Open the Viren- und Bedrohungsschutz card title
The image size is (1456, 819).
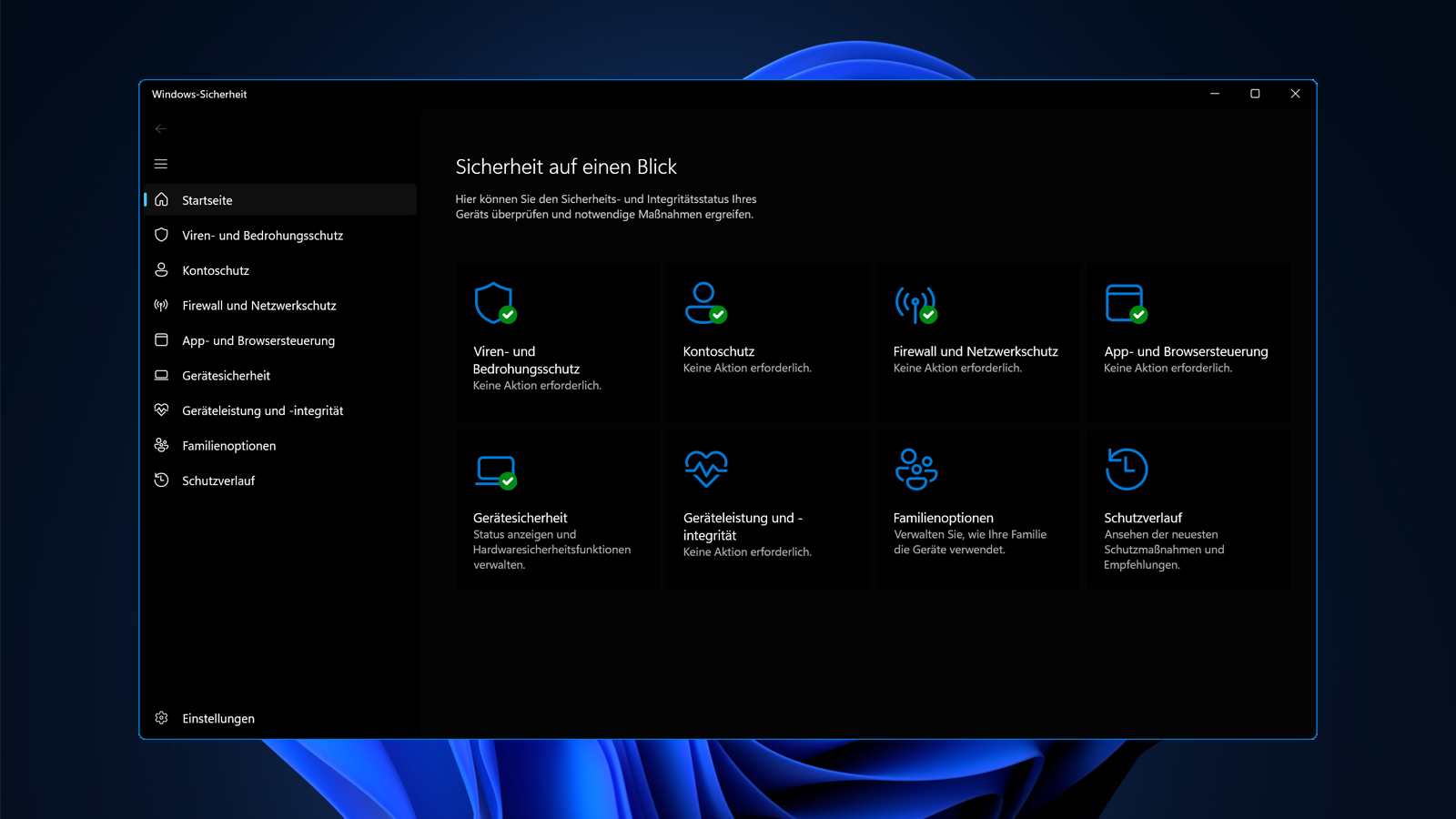[x=526, y=359]
